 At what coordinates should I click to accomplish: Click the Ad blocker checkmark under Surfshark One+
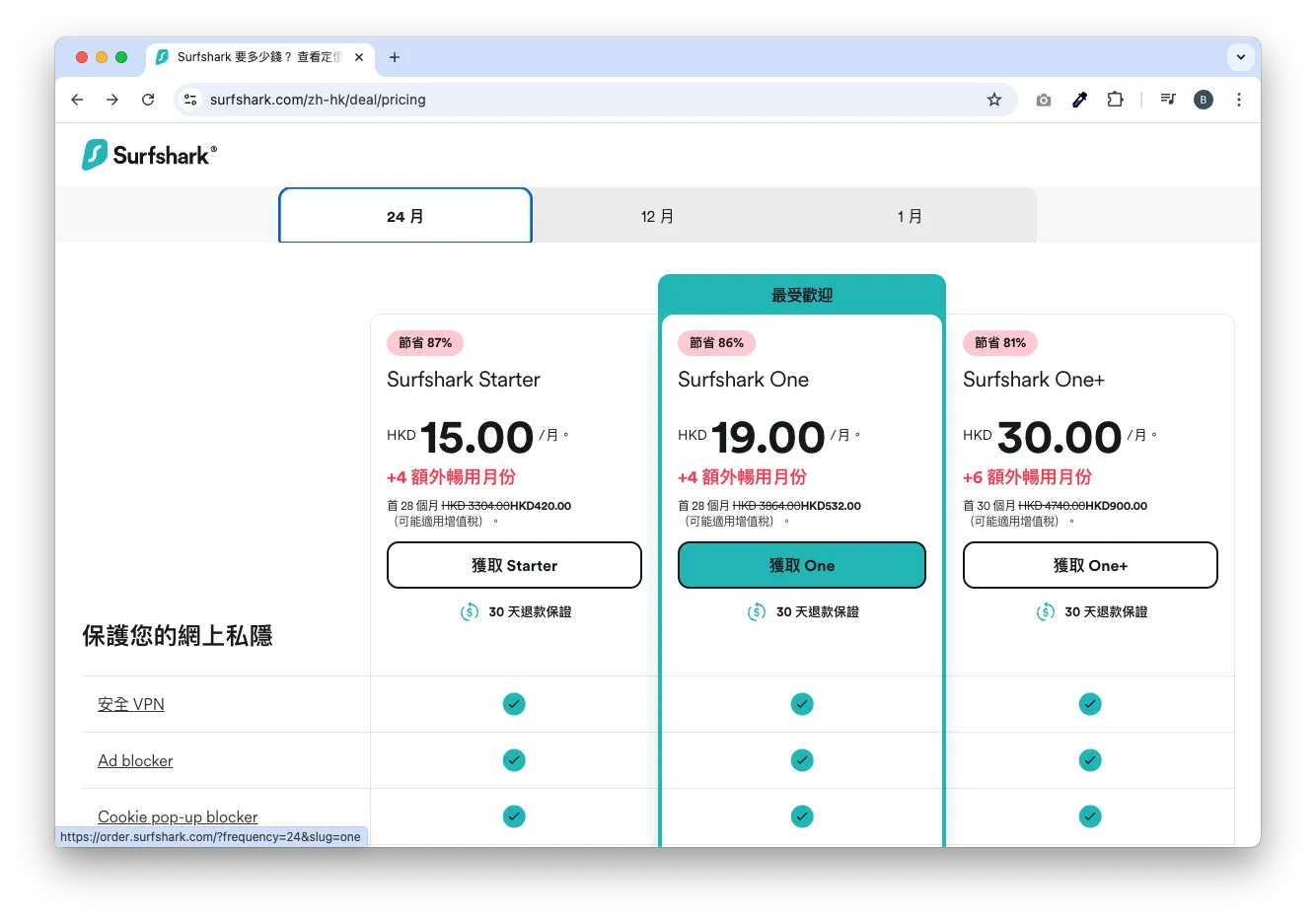click(1090, 760)
